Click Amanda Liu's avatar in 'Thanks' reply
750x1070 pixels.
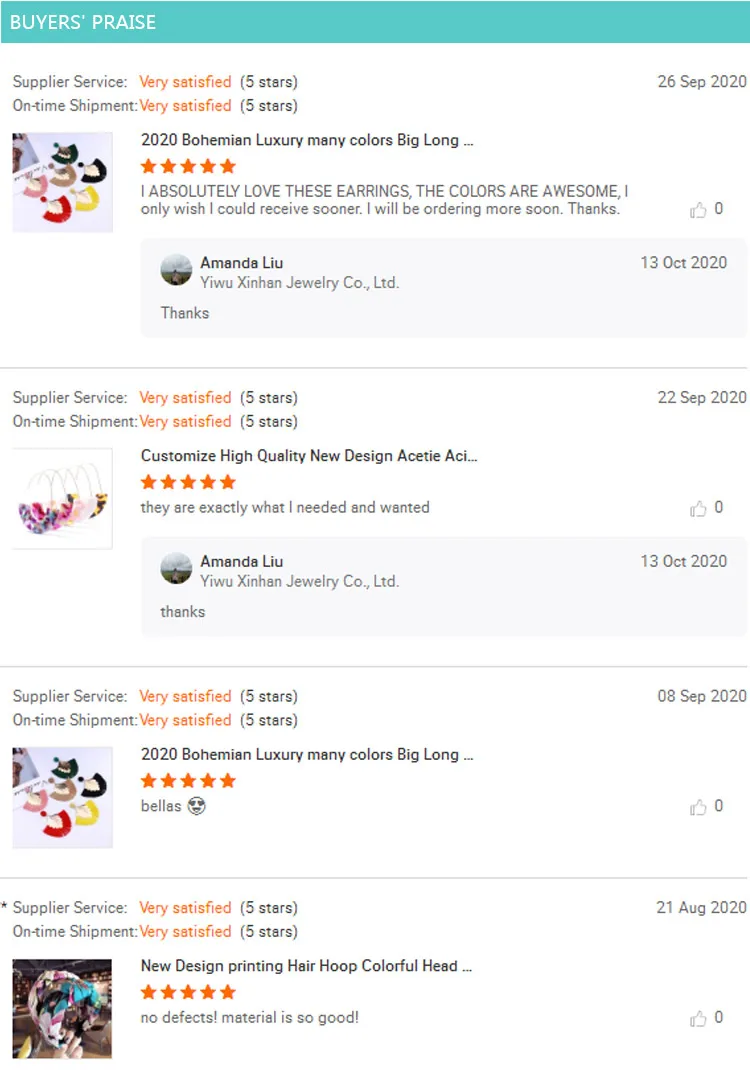pos(176,270)
